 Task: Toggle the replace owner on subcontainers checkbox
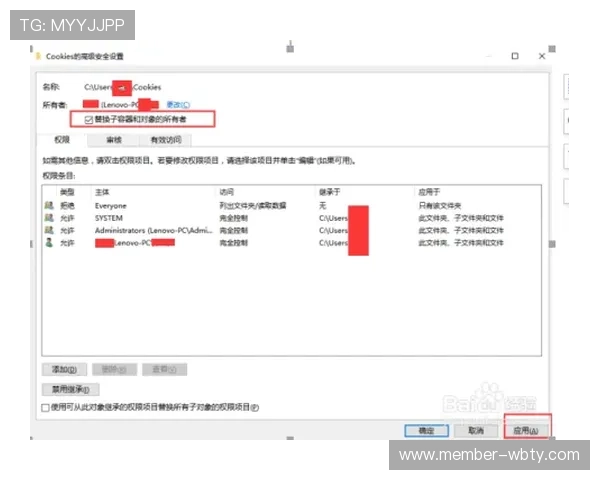(x=88, y=120)
